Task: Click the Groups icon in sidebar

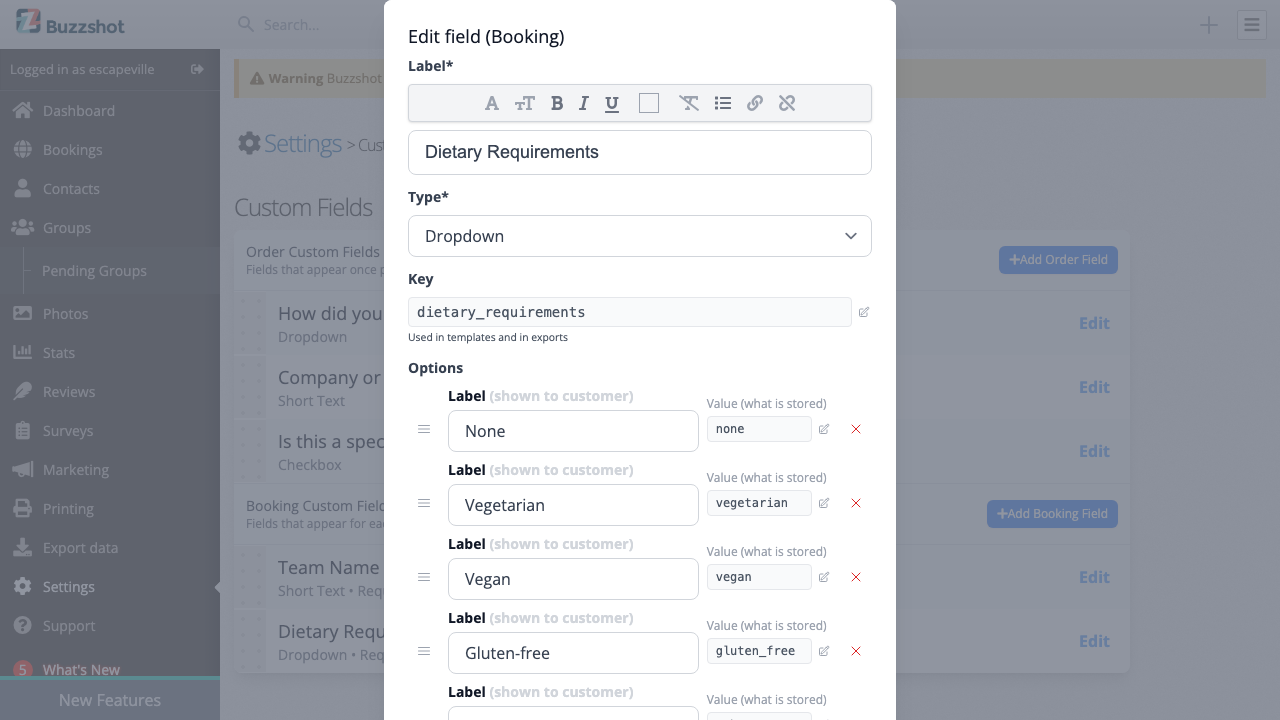Action: pos(23,228)
